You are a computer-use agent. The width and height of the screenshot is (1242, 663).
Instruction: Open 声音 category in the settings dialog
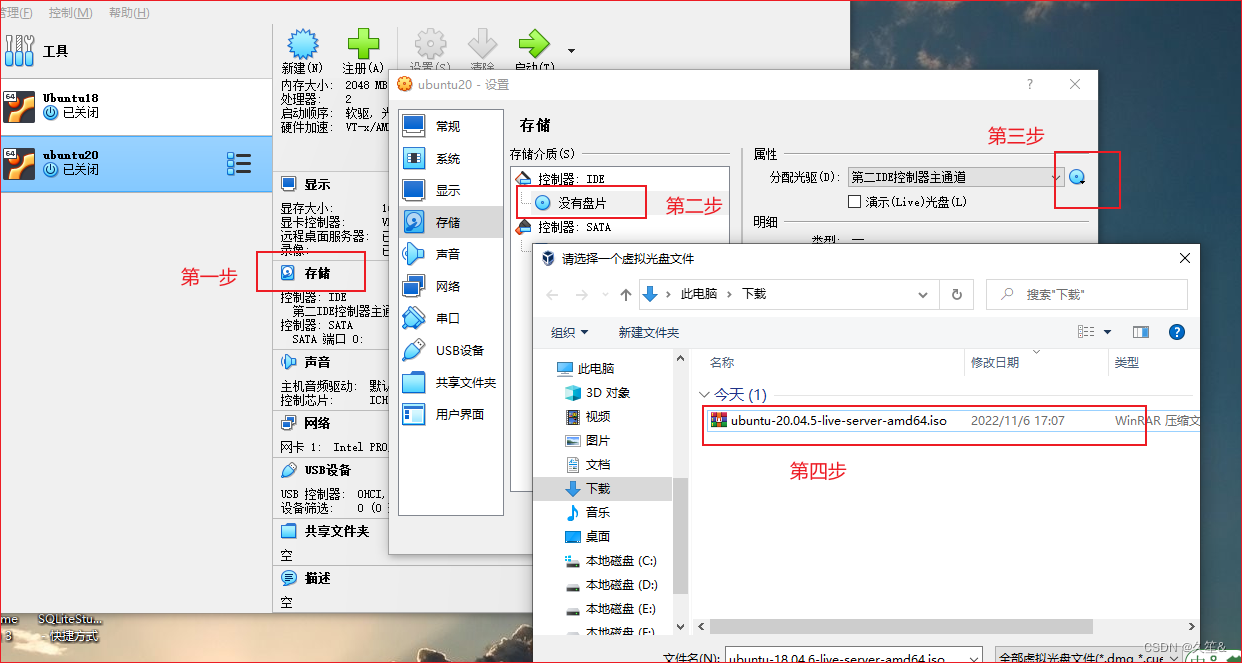(450, 254)
